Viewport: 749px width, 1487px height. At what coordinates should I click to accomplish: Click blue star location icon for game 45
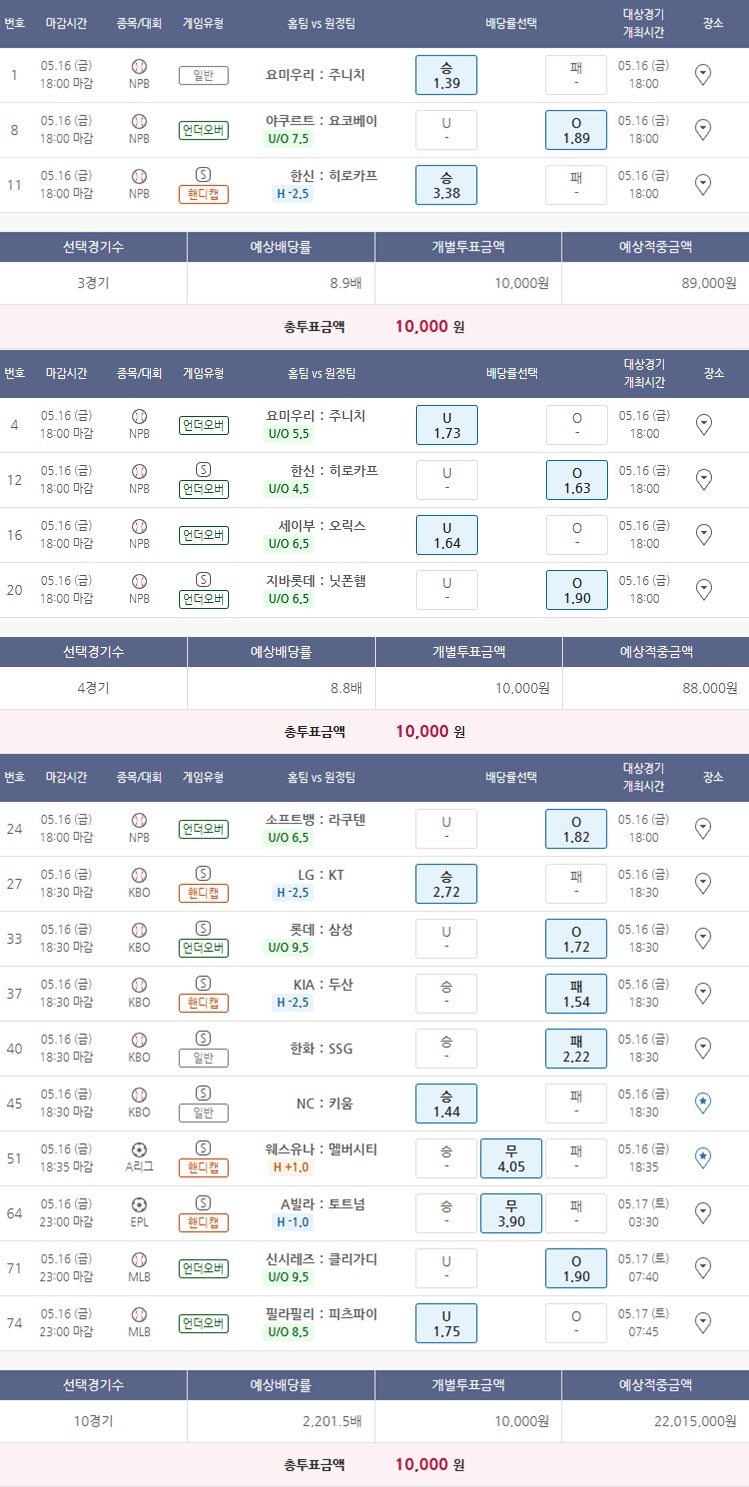click(x=703, y=1102)
